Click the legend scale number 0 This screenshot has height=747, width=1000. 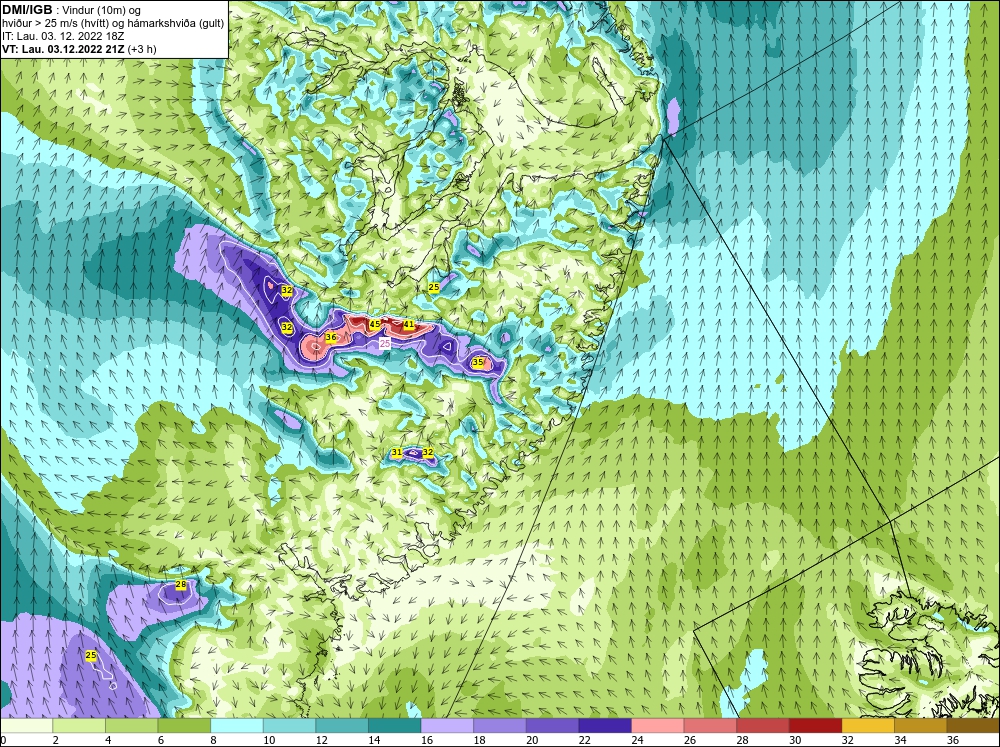pyautogui.click(x=3, y=740)
